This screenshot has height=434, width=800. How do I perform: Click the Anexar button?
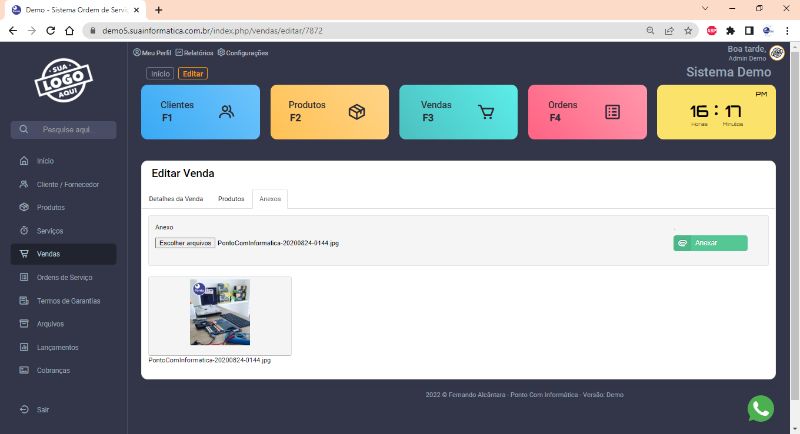(x=710, y=243)
